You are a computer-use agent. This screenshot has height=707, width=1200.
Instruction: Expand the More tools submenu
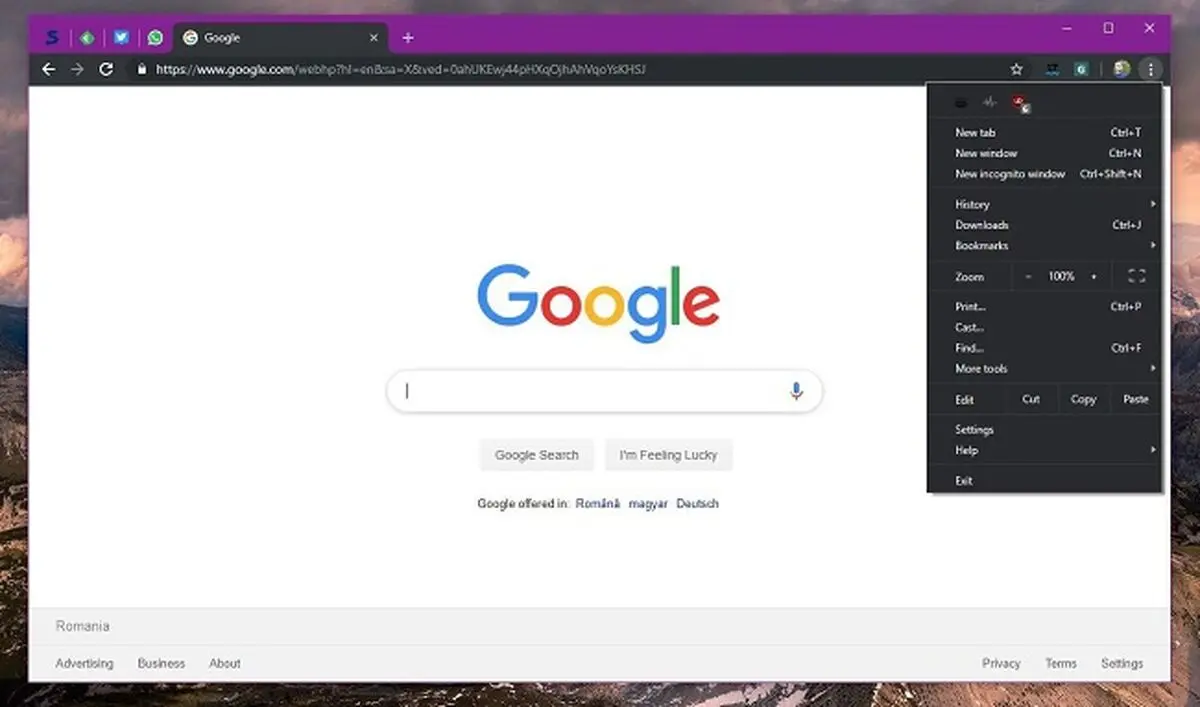pos(1045,369)
